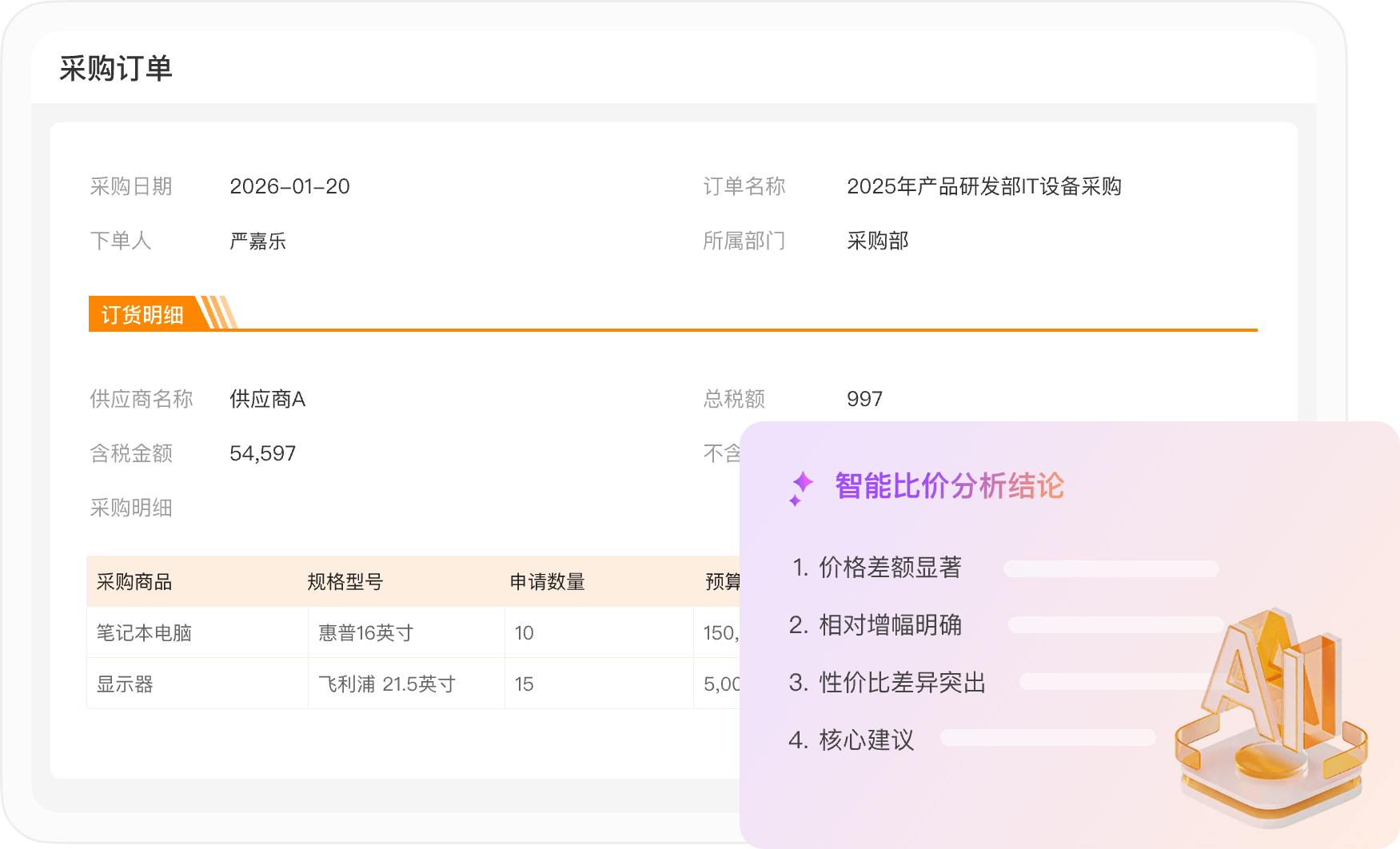
Task: Click the 所属部门 value 采购部
Action: pos(877,241)
